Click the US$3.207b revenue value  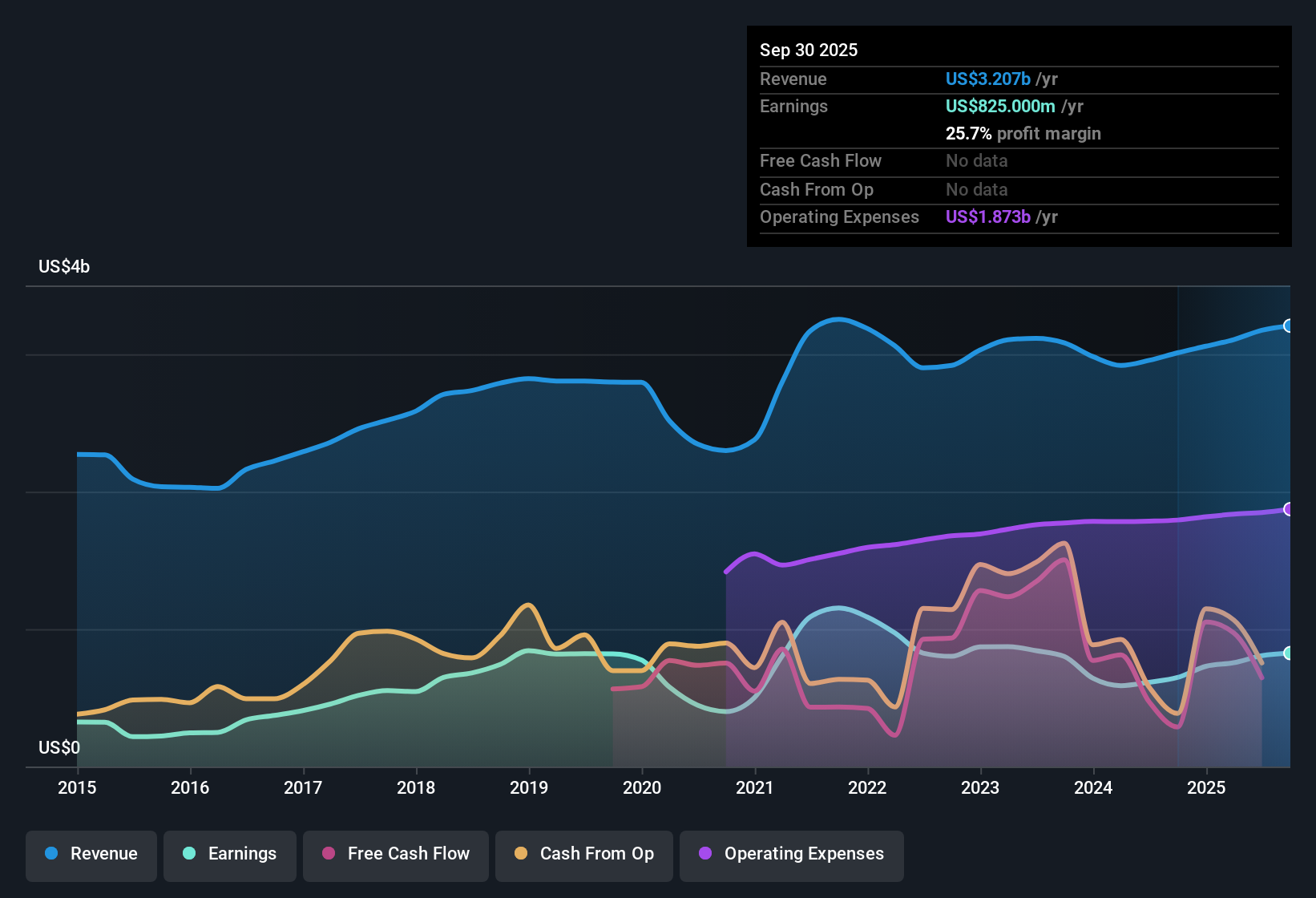988,79
